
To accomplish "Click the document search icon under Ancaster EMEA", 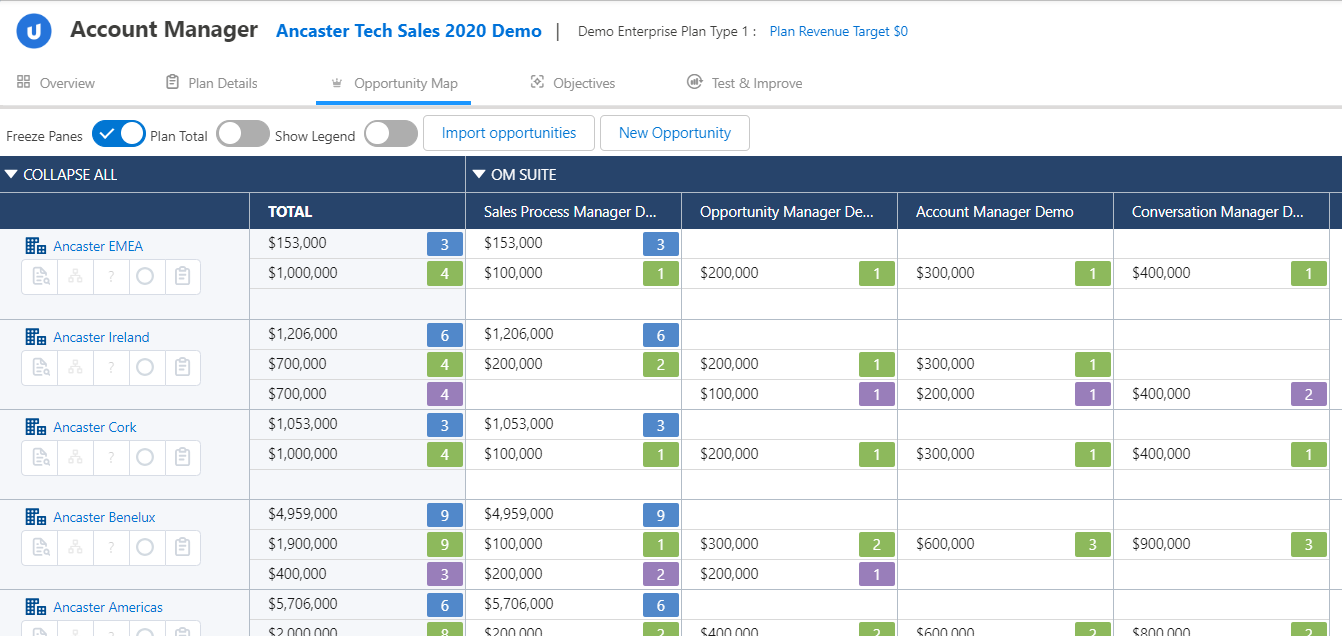I will (40, 277).
